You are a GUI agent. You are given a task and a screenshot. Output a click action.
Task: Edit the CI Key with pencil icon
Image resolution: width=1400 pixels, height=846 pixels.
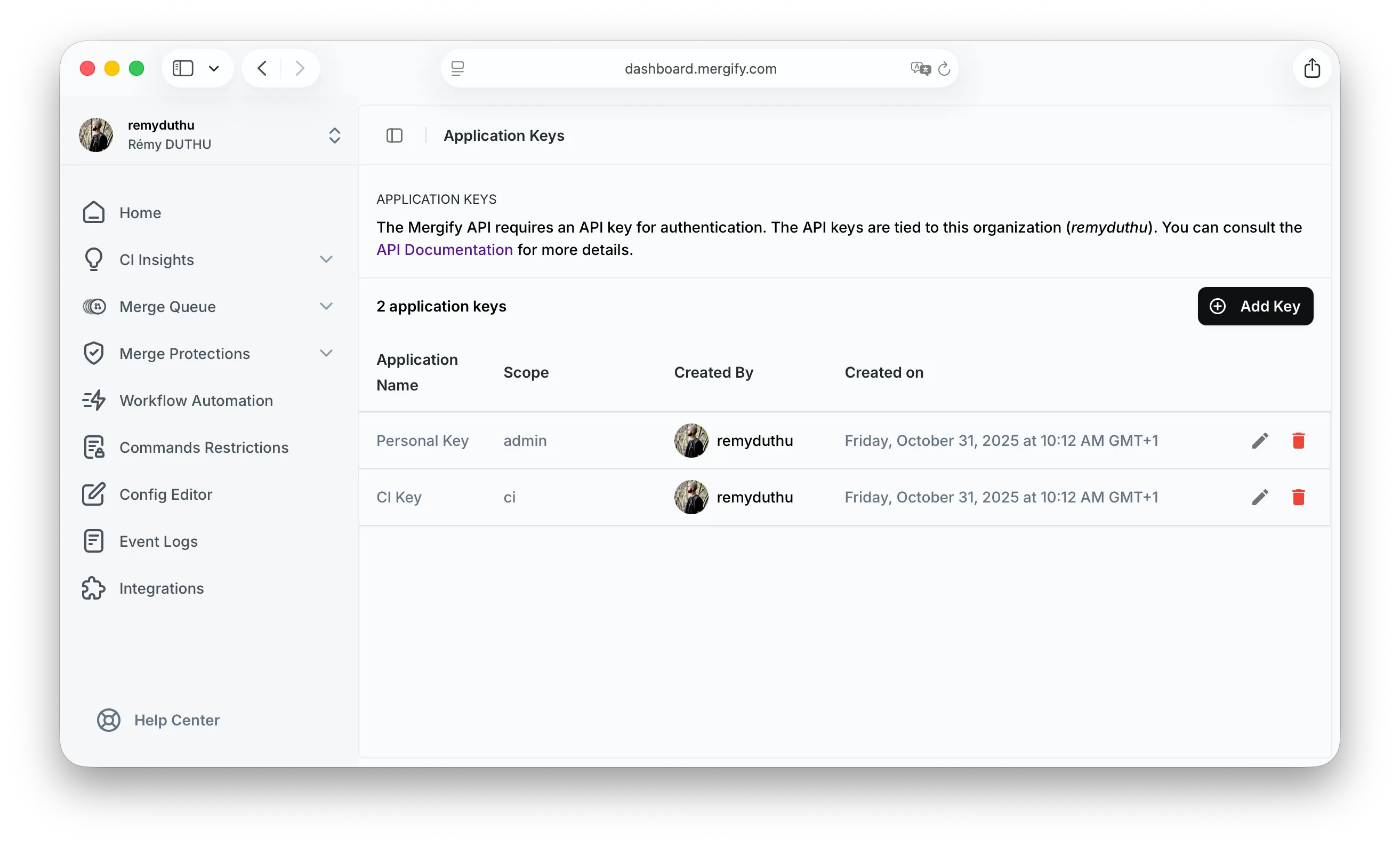point(1260,497)
